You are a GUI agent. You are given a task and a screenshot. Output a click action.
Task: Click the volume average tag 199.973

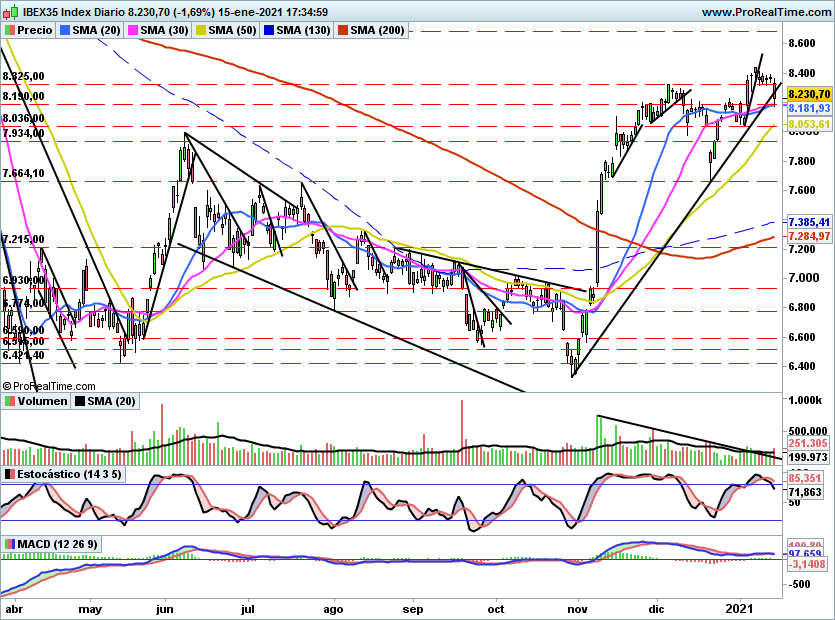(x=808, y=457)
